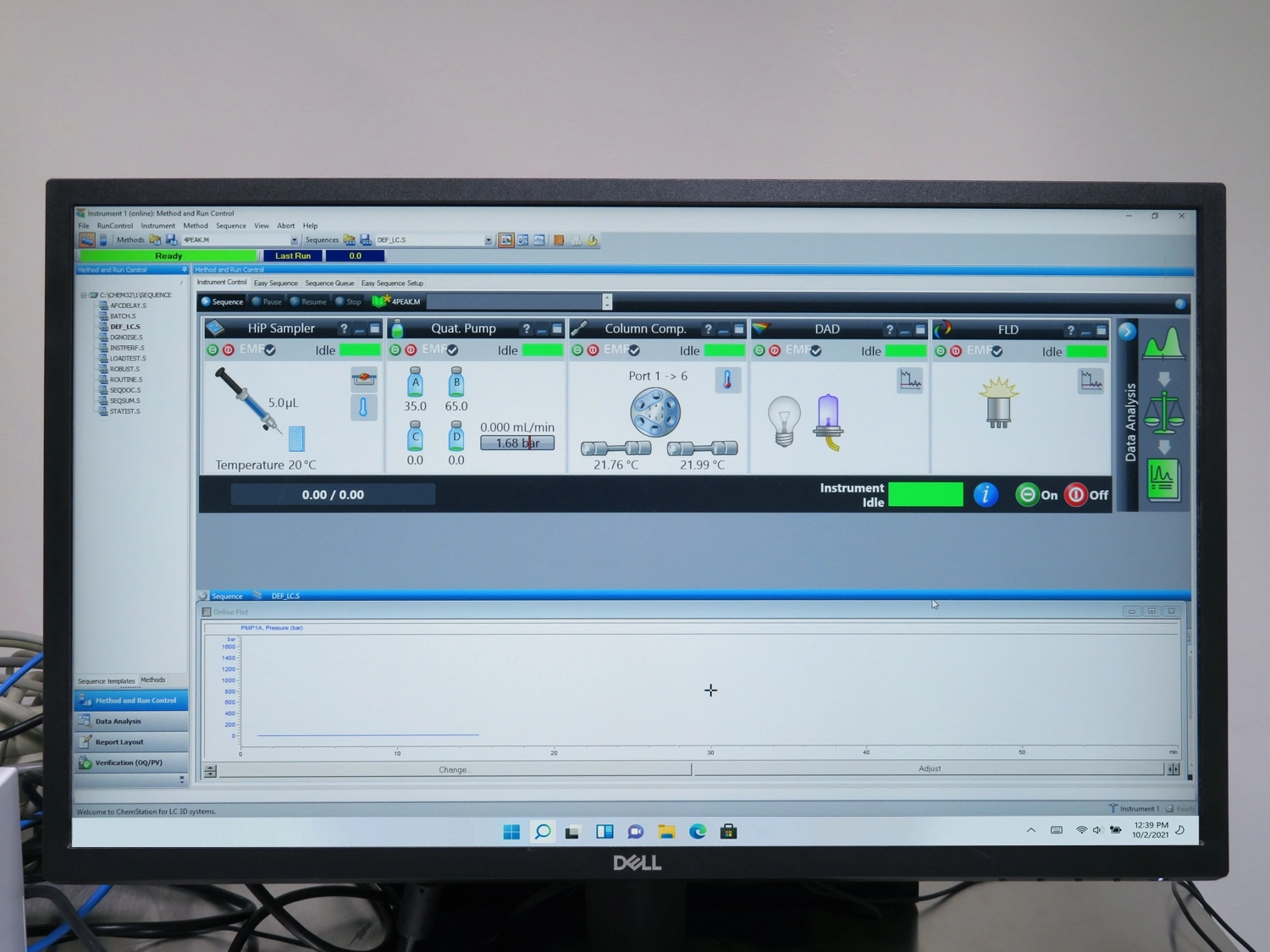Click the column compartment thermometer icon
Screen dimensions: 1270x952
coord(727,380)
